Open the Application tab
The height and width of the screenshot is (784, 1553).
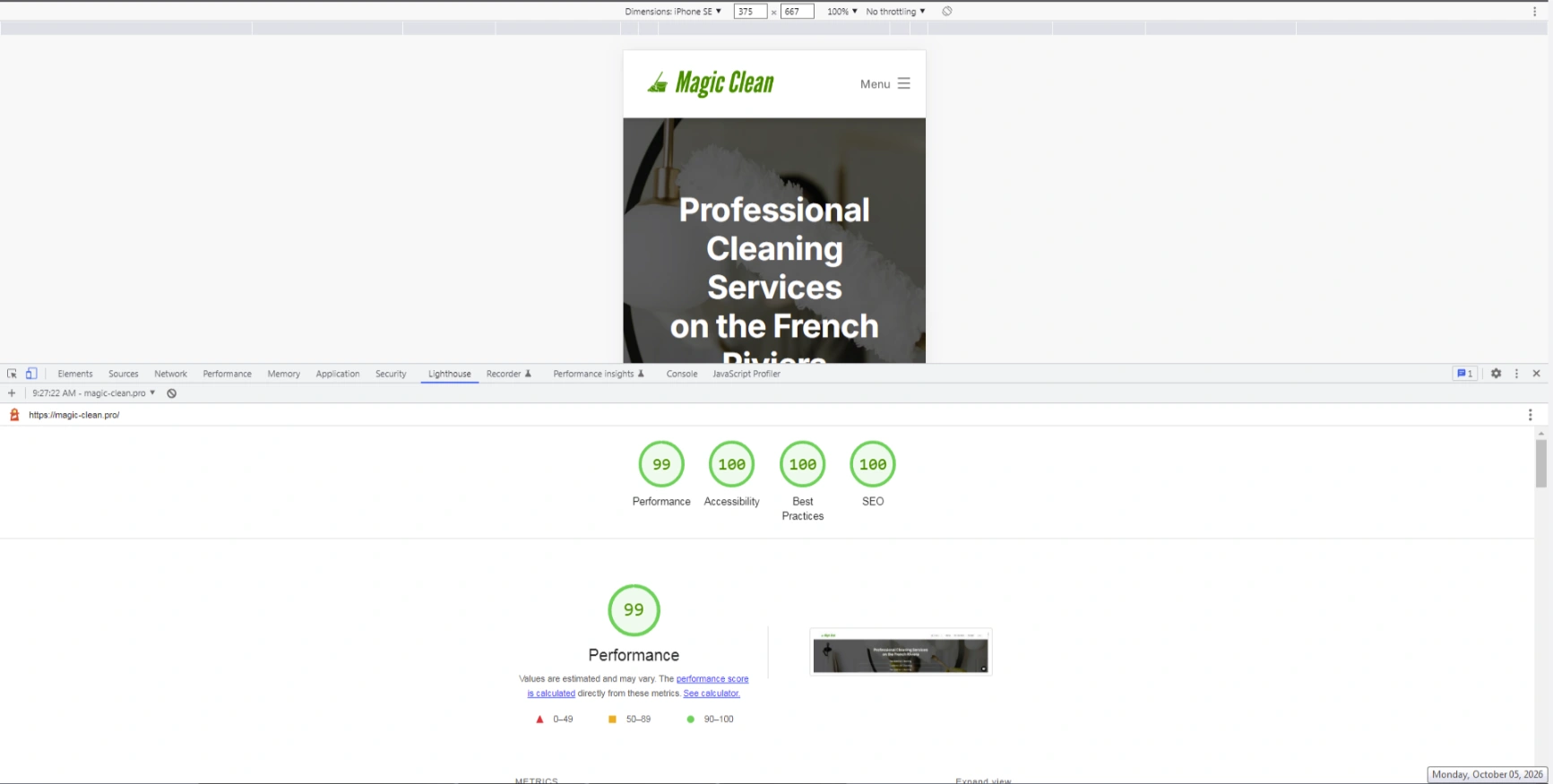338,374
